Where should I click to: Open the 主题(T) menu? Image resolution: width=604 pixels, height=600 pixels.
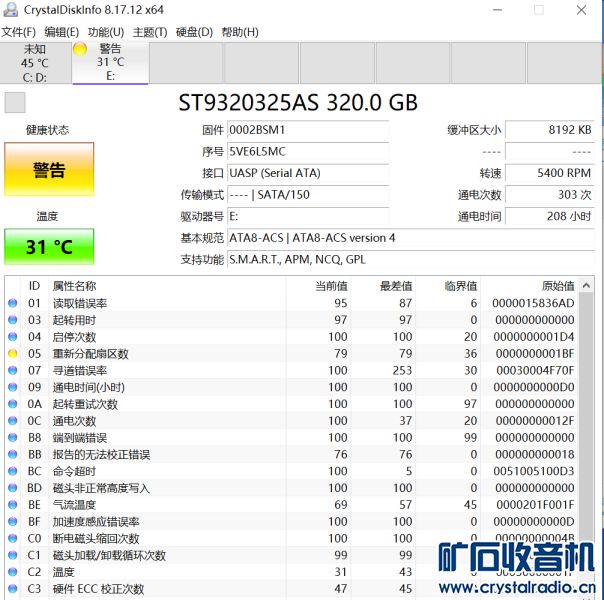(x=150, y=32)
